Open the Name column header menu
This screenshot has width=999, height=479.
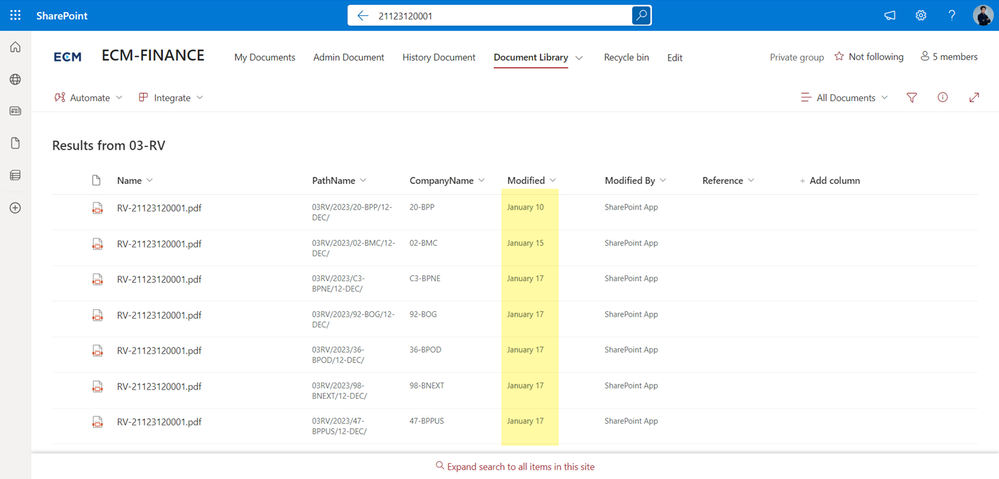click(x=135, y=180)
